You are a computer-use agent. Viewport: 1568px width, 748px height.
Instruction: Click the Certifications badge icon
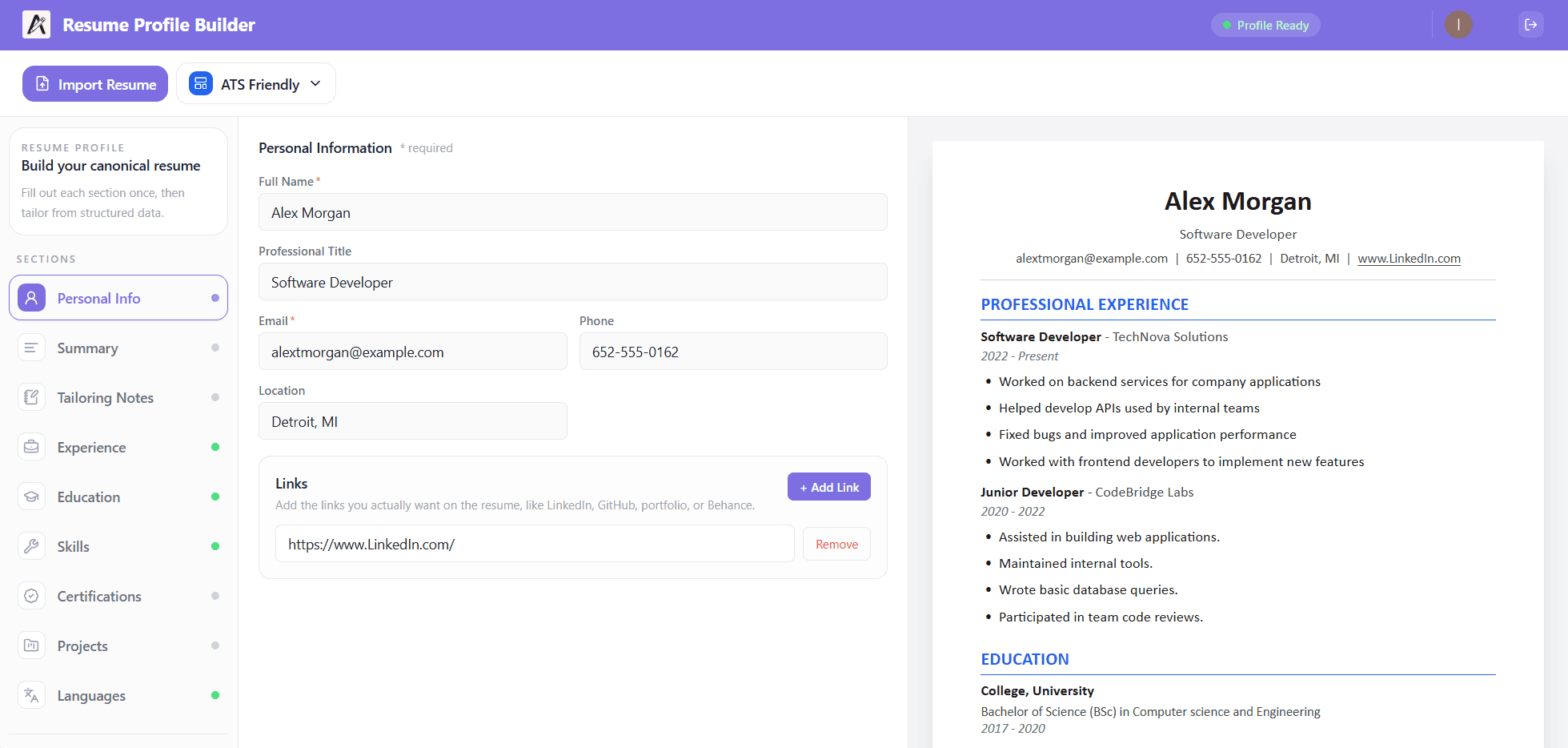pos(31,596)
